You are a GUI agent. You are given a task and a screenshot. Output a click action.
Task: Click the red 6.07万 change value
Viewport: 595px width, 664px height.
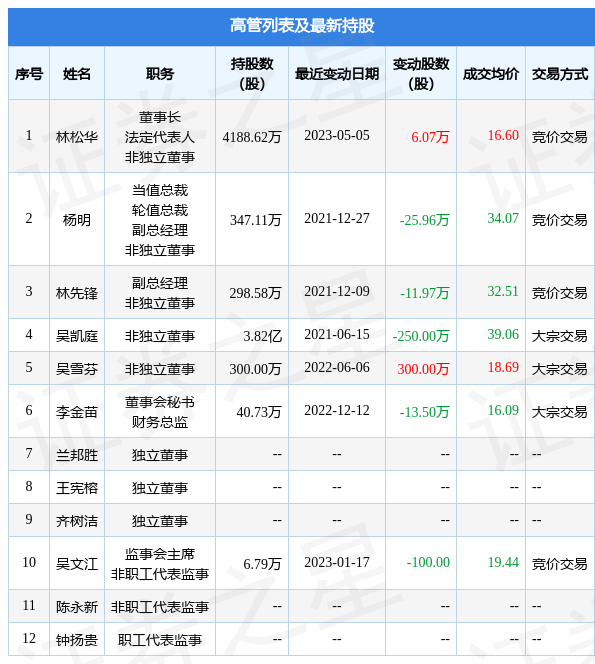point(430,137)
